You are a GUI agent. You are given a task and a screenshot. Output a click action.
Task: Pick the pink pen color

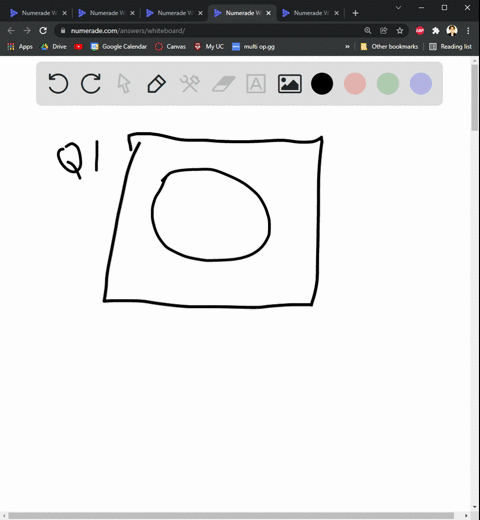click(355, 83)
